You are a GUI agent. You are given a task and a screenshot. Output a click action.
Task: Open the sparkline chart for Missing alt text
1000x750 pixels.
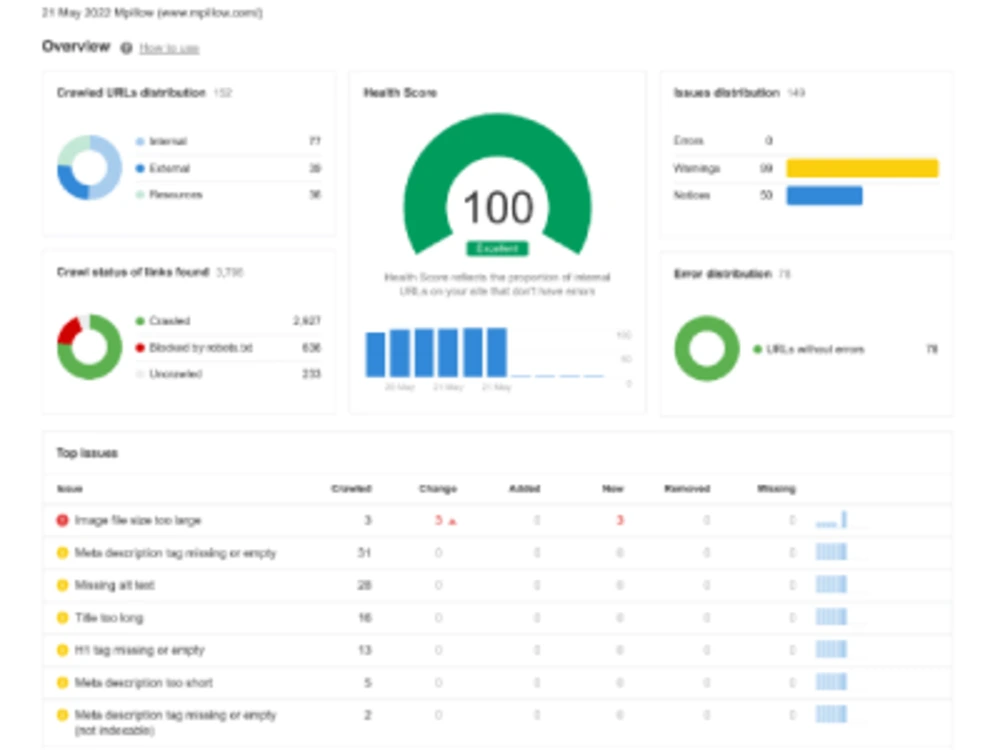[x=832, y=584]
